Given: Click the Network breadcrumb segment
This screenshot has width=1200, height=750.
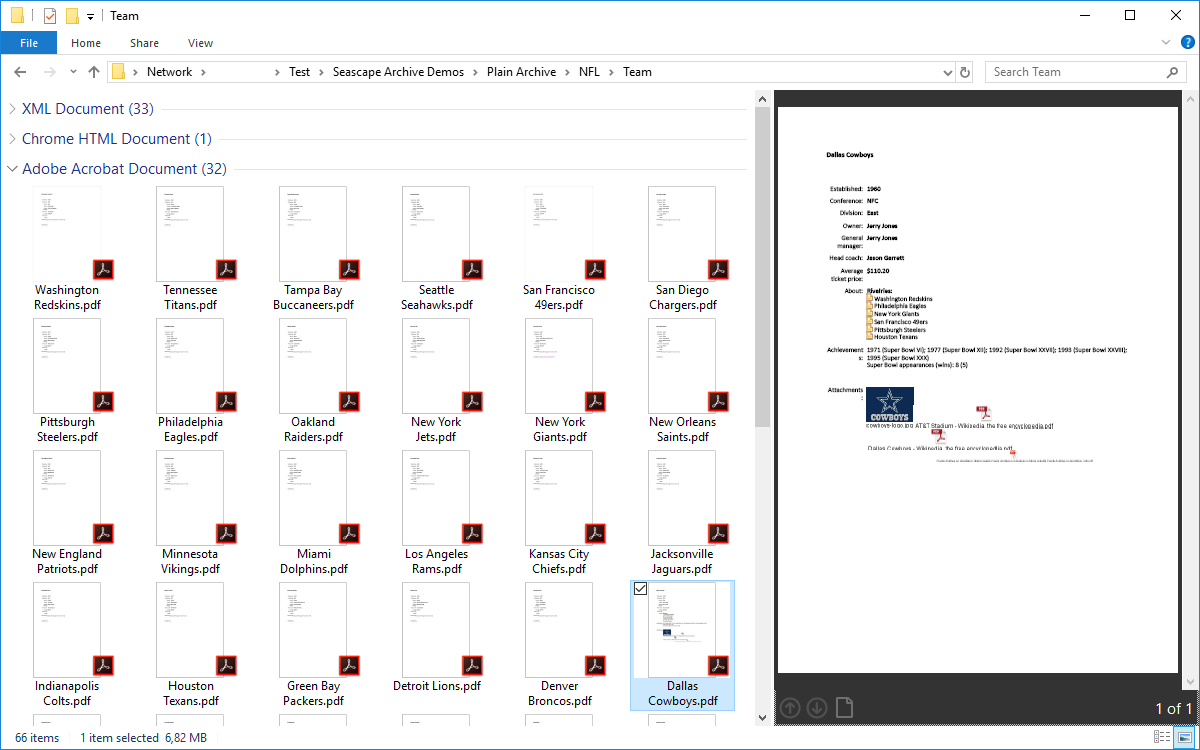Looking at the screenshot, I should (x=169, y=72).
